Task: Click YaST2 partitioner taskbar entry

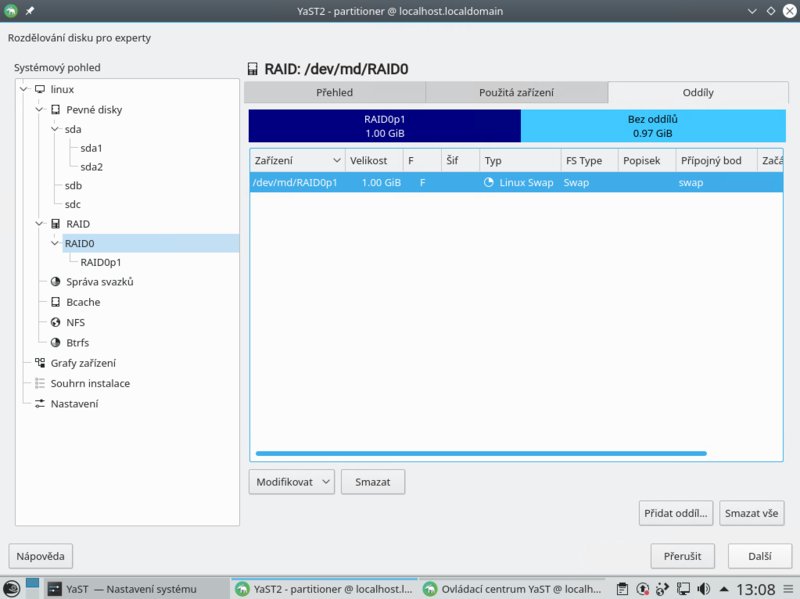Action: coord(324,589)
